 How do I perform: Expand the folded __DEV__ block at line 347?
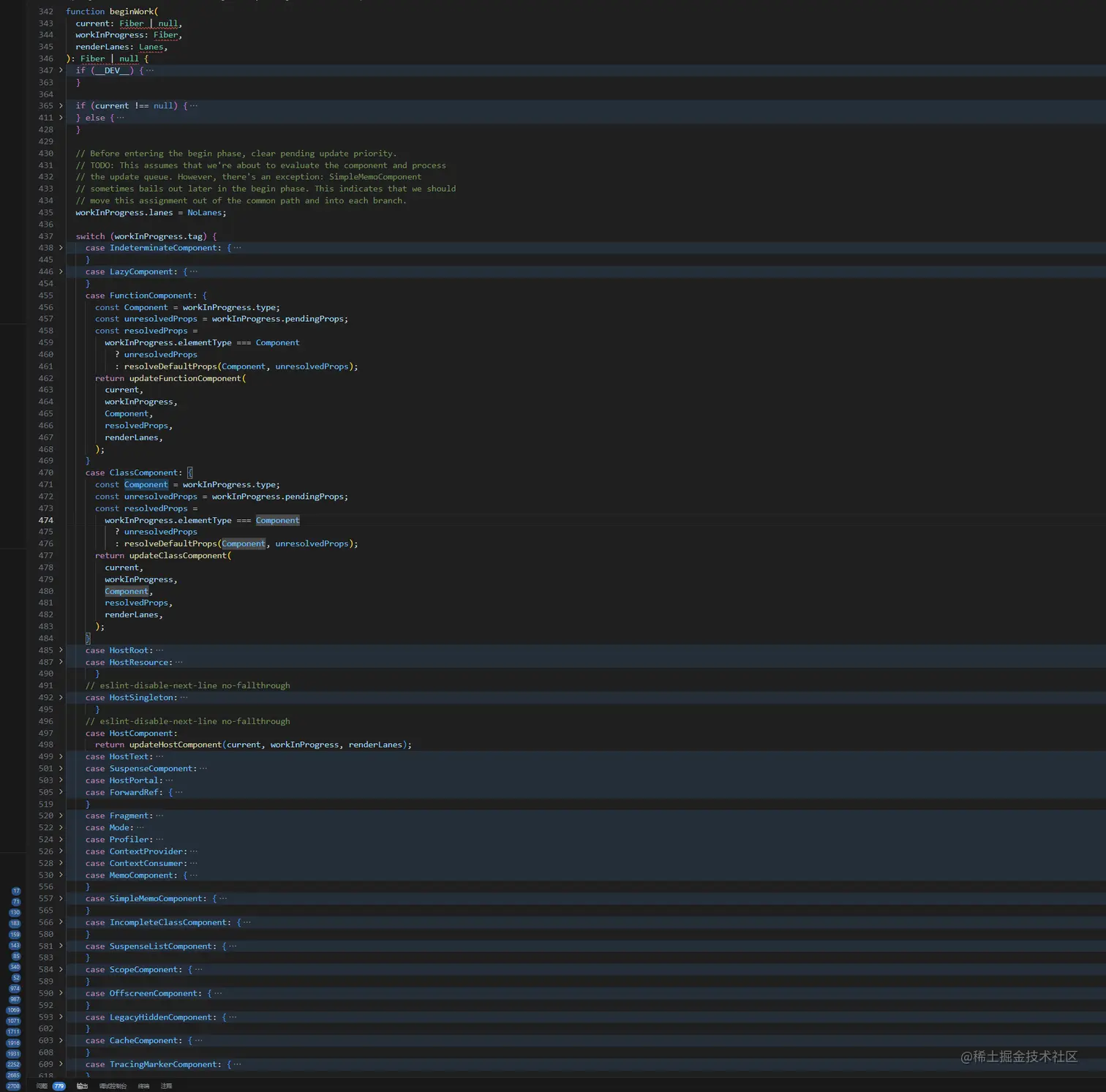pyautogui.click(x=61, y=70)
